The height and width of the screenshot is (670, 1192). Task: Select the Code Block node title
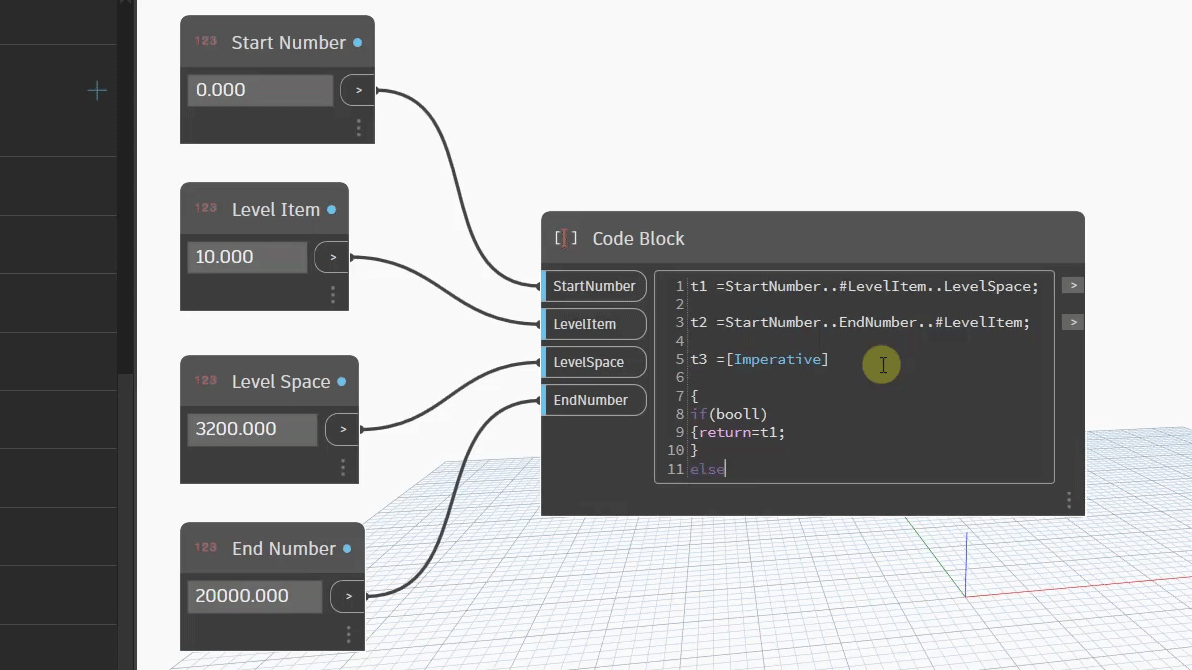pos(639,239)
